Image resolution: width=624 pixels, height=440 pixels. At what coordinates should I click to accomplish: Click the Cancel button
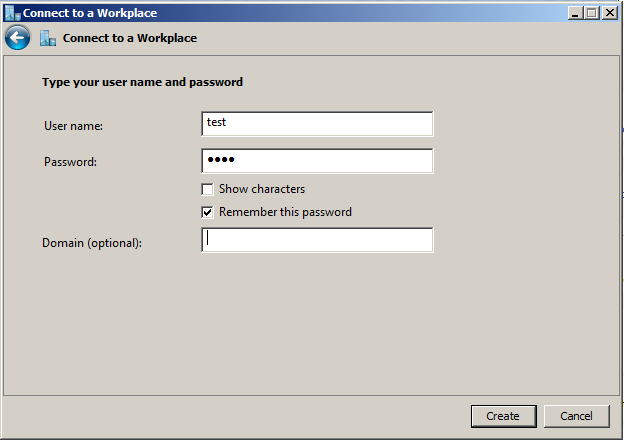pyautogui.click(x=576, y=416)
